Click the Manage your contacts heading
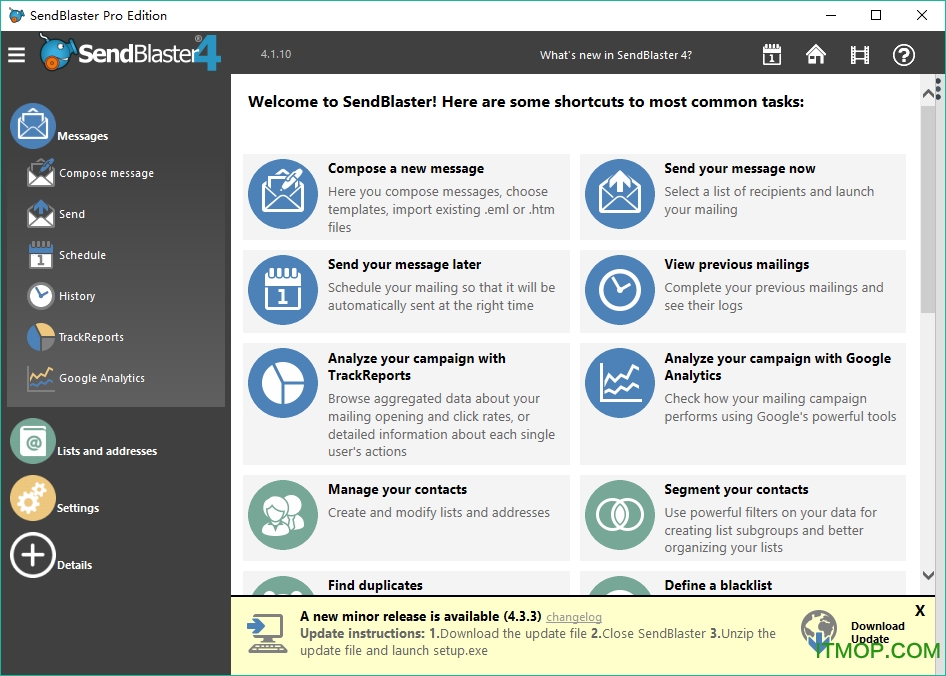Viewport: 946px width, 676px height. (397, 489)
